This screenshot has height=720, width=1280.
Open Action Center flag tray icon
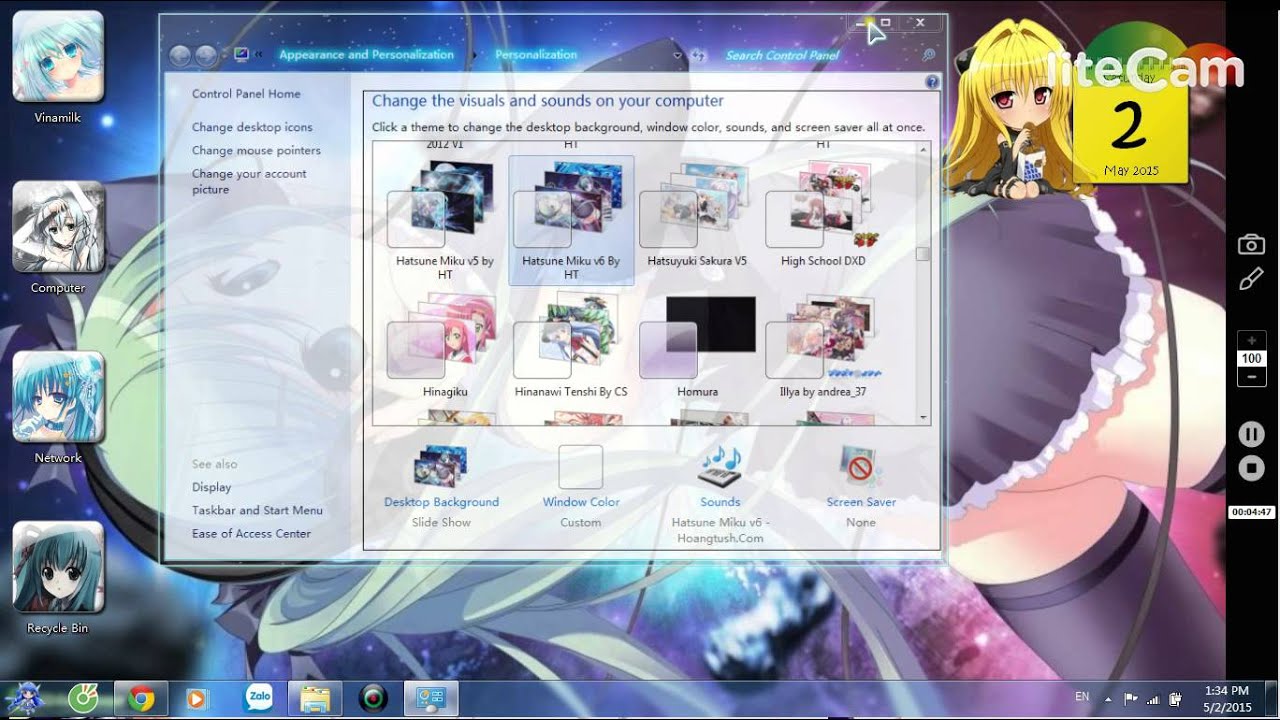pyautogui.click(x=1131, y=698)
